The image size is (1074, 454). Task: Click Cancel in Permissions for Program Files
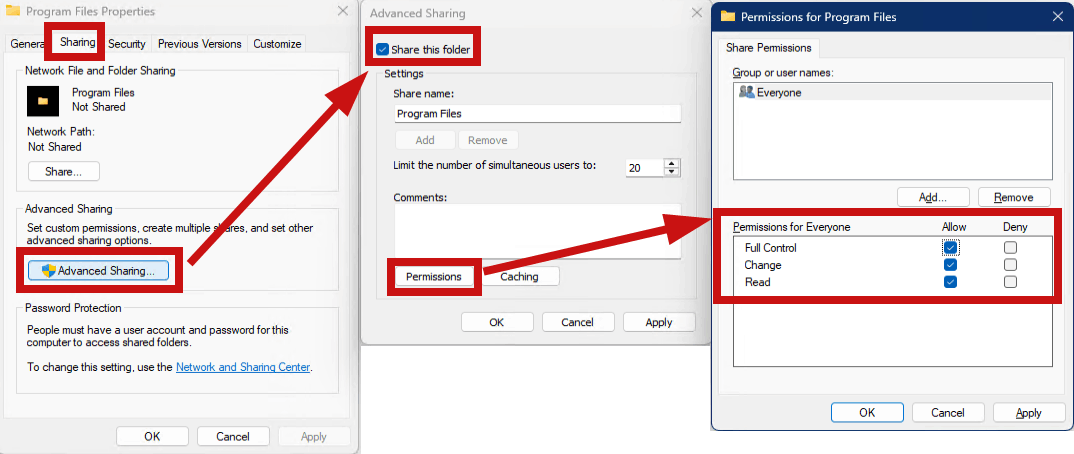coord(948,412)
